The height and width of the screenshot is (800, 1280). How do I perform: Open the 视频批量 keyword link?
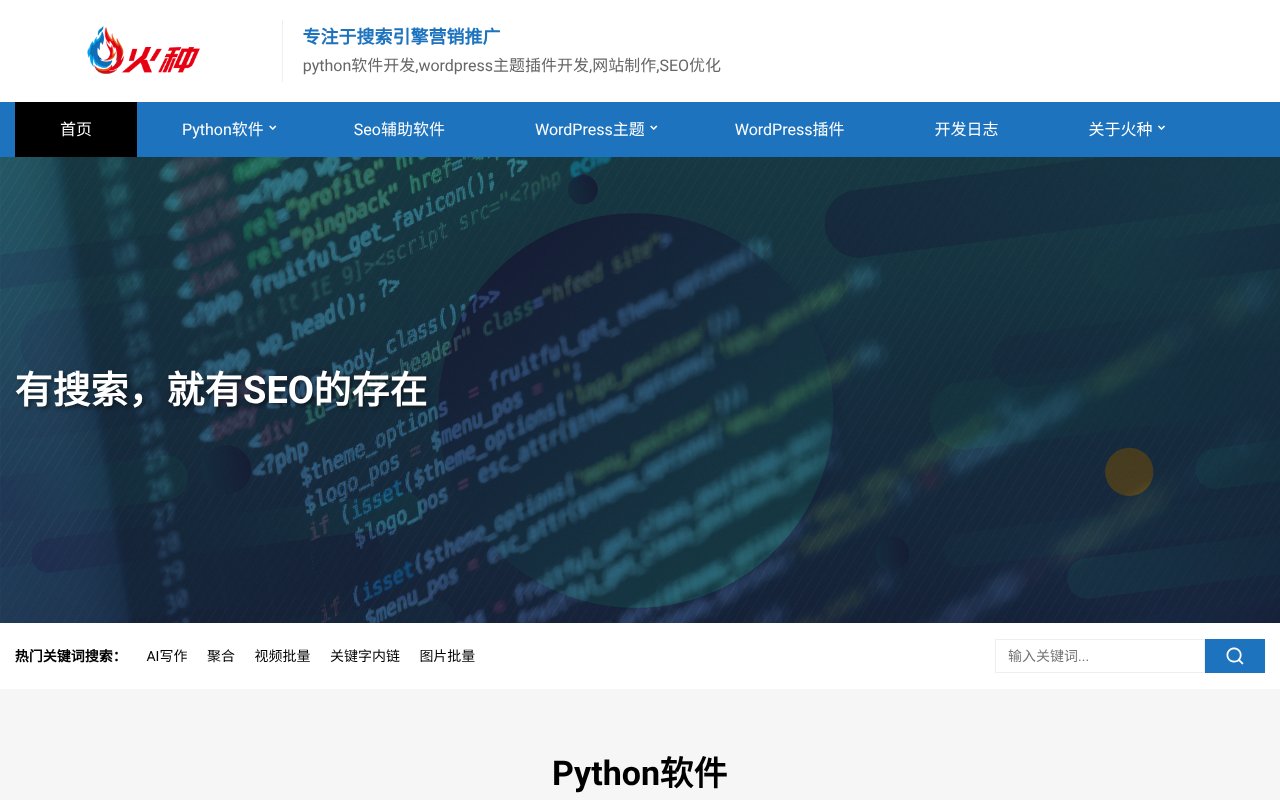tap(283, 656)
